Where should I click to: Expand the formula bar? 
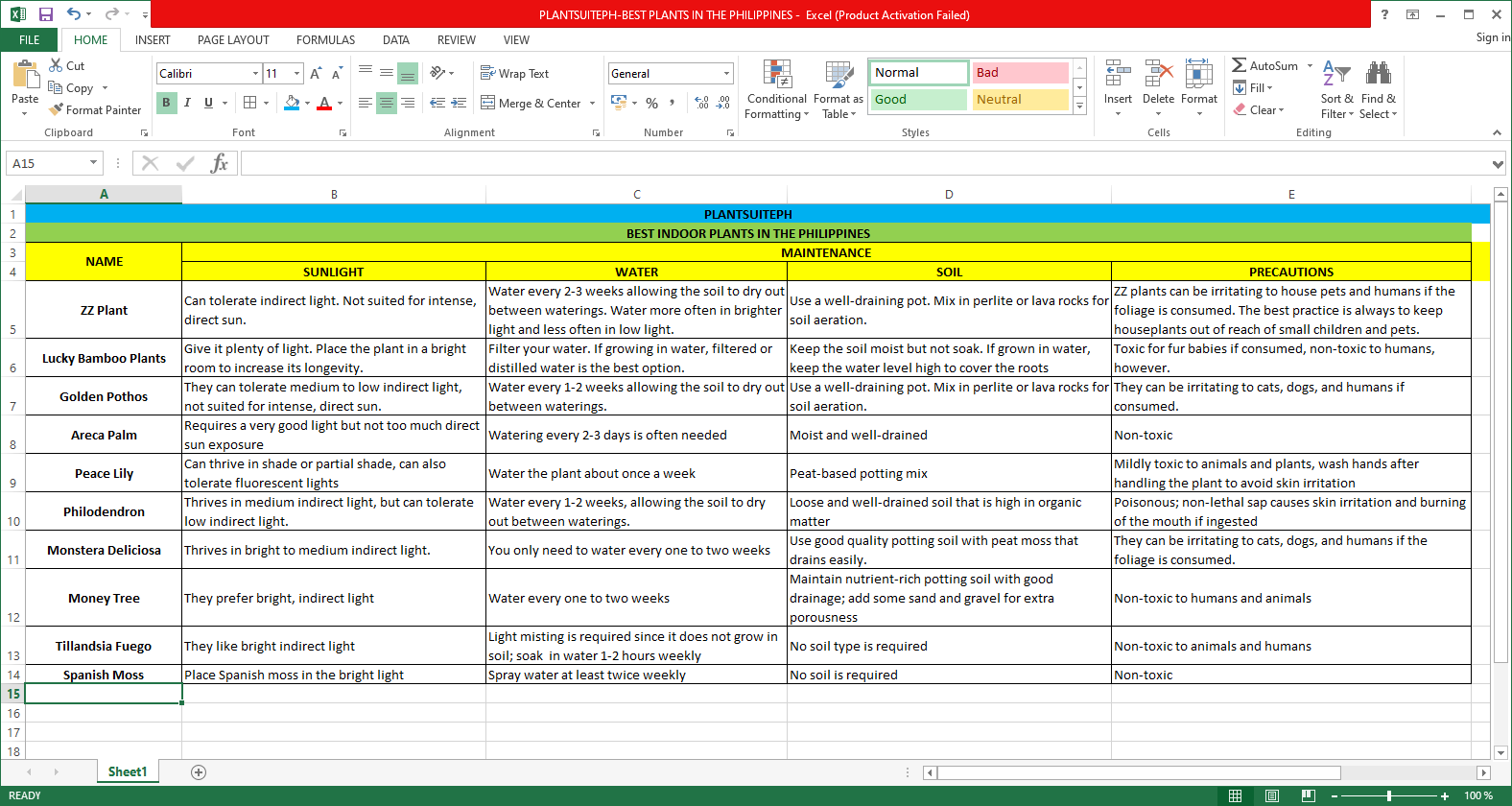(1498, 164)
